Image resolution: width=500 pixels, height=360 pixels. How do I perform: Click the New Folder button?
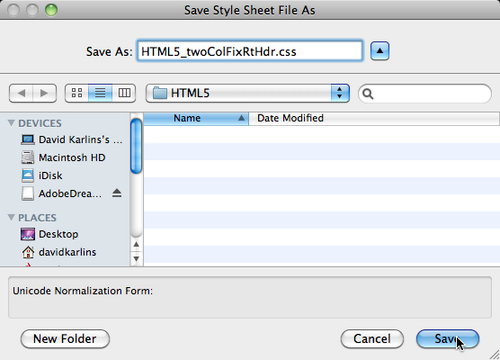(65, 339)
